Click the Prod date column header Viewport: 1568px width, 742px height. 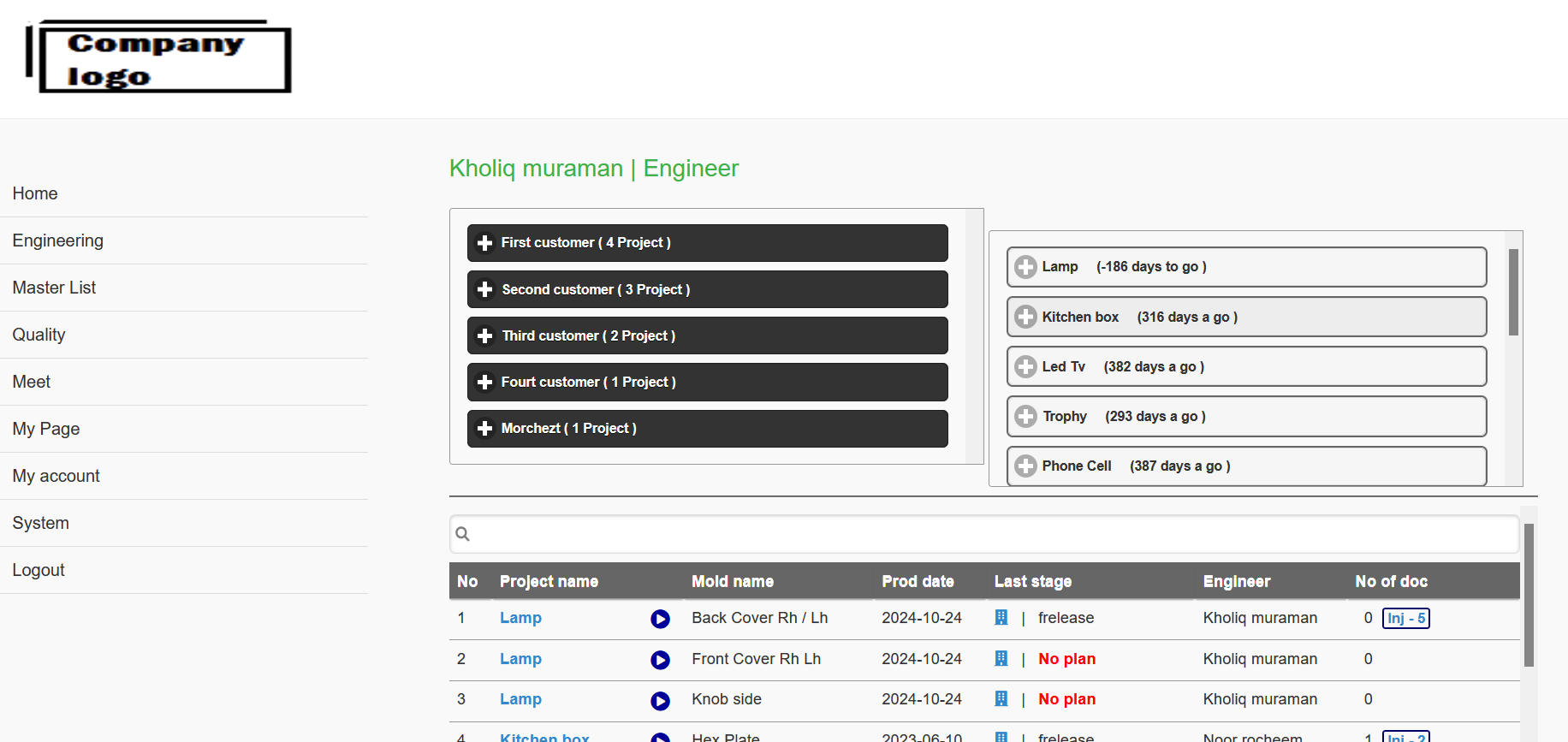[x=918, y=581]
